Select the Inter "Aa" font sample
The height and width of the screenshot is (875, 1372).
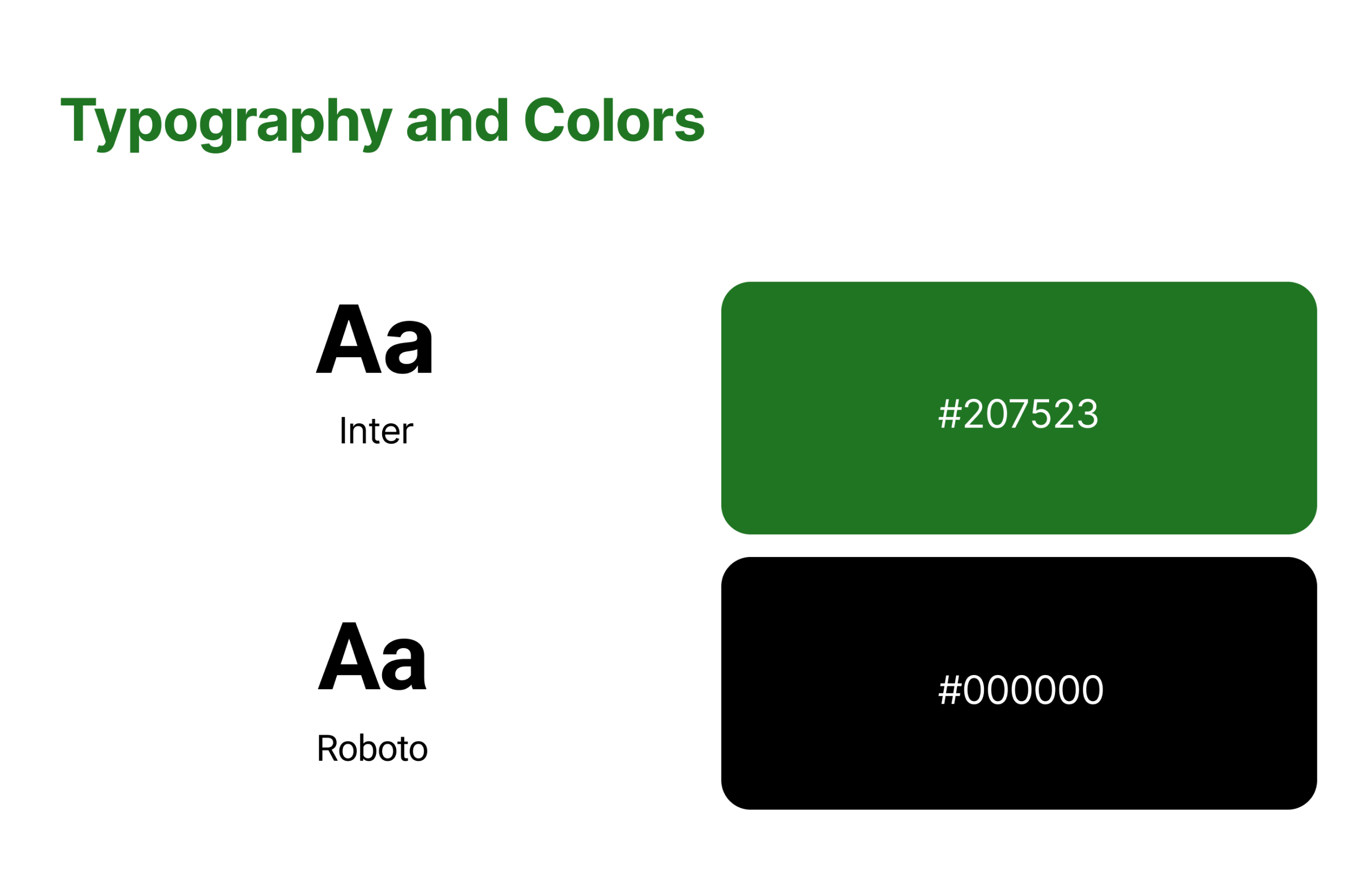tap(374, 339)
